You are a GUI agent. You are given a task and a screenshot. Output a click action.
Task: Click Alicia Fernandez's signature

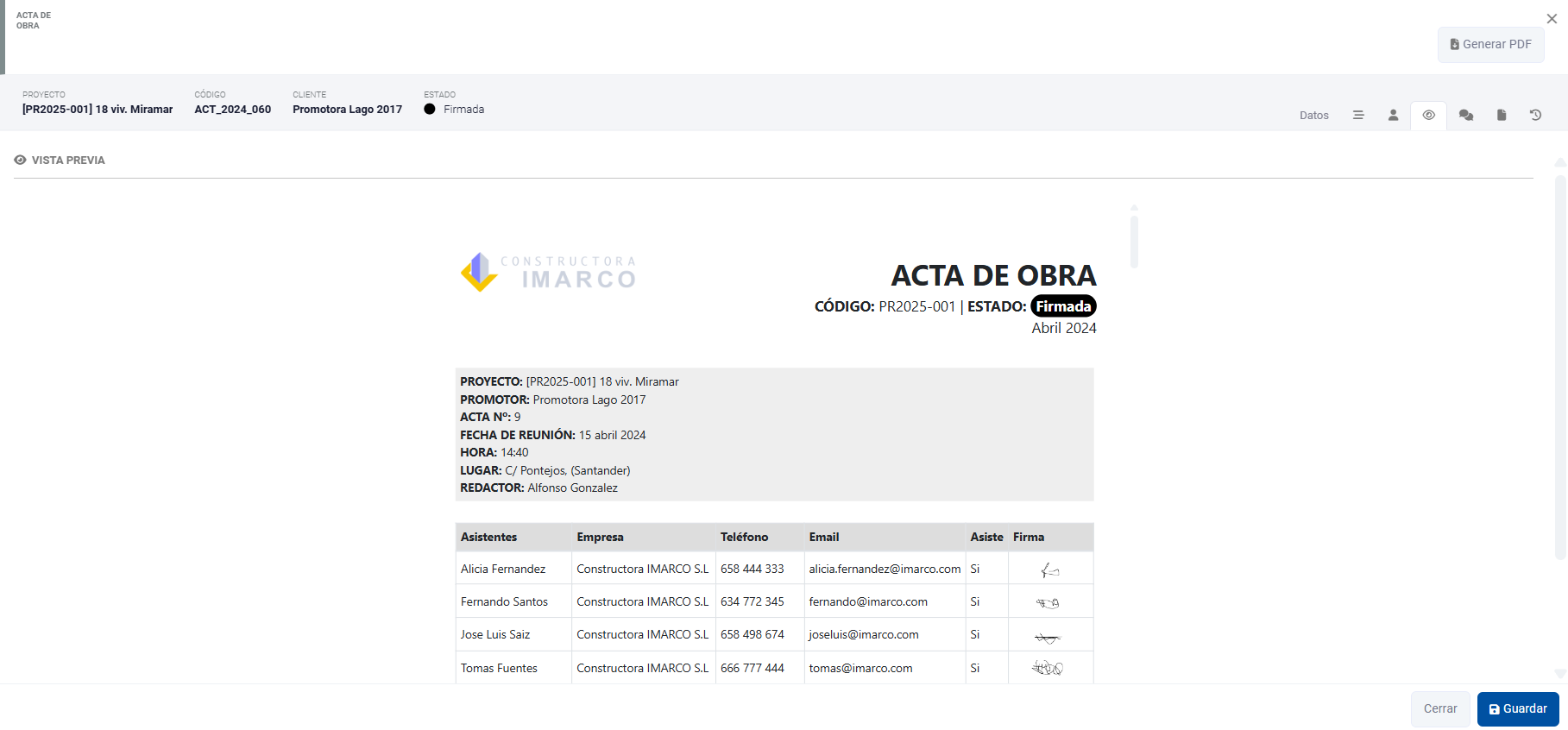click(x=1049, y=570)
